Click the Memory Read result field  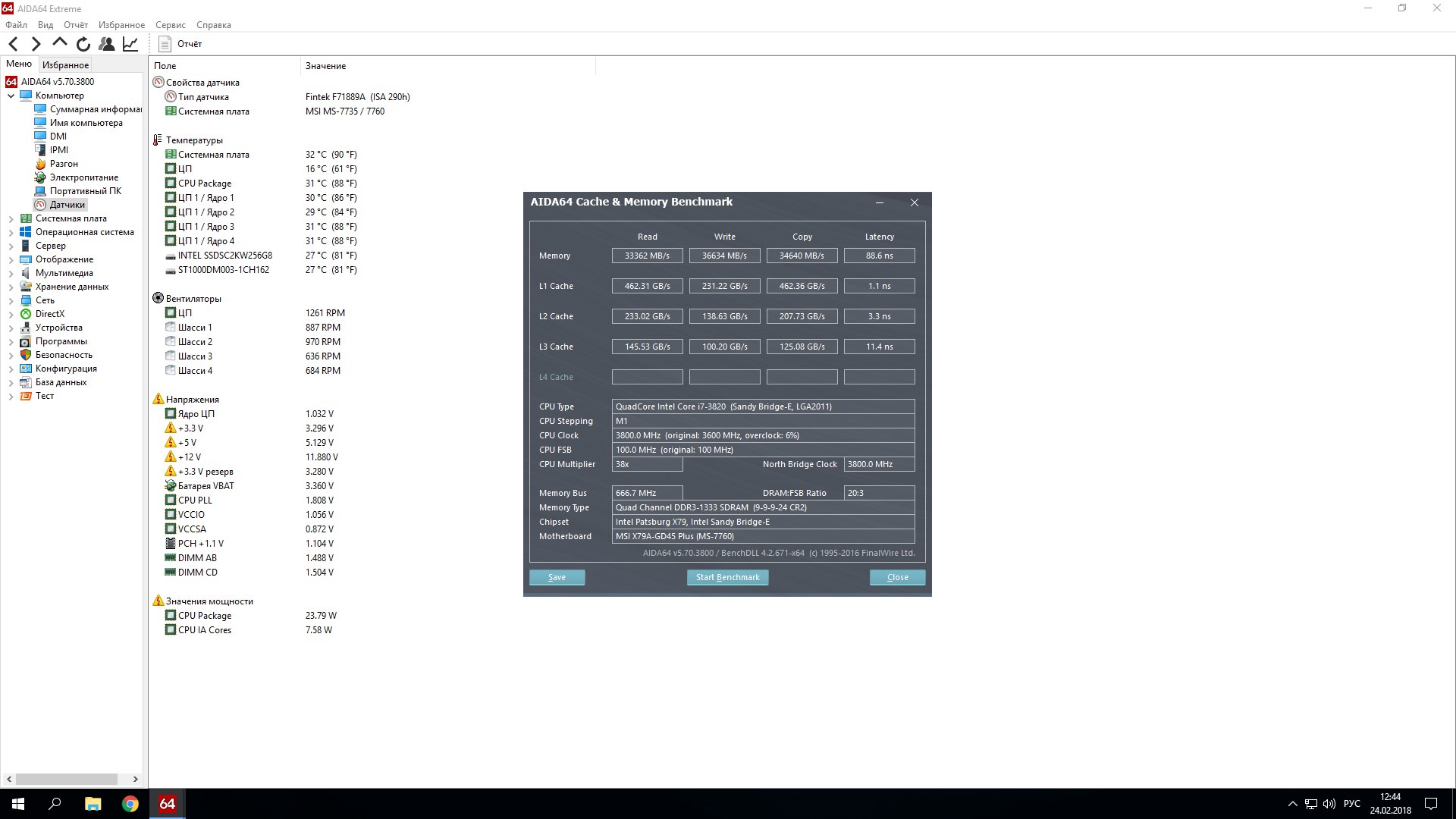[647, 256]
